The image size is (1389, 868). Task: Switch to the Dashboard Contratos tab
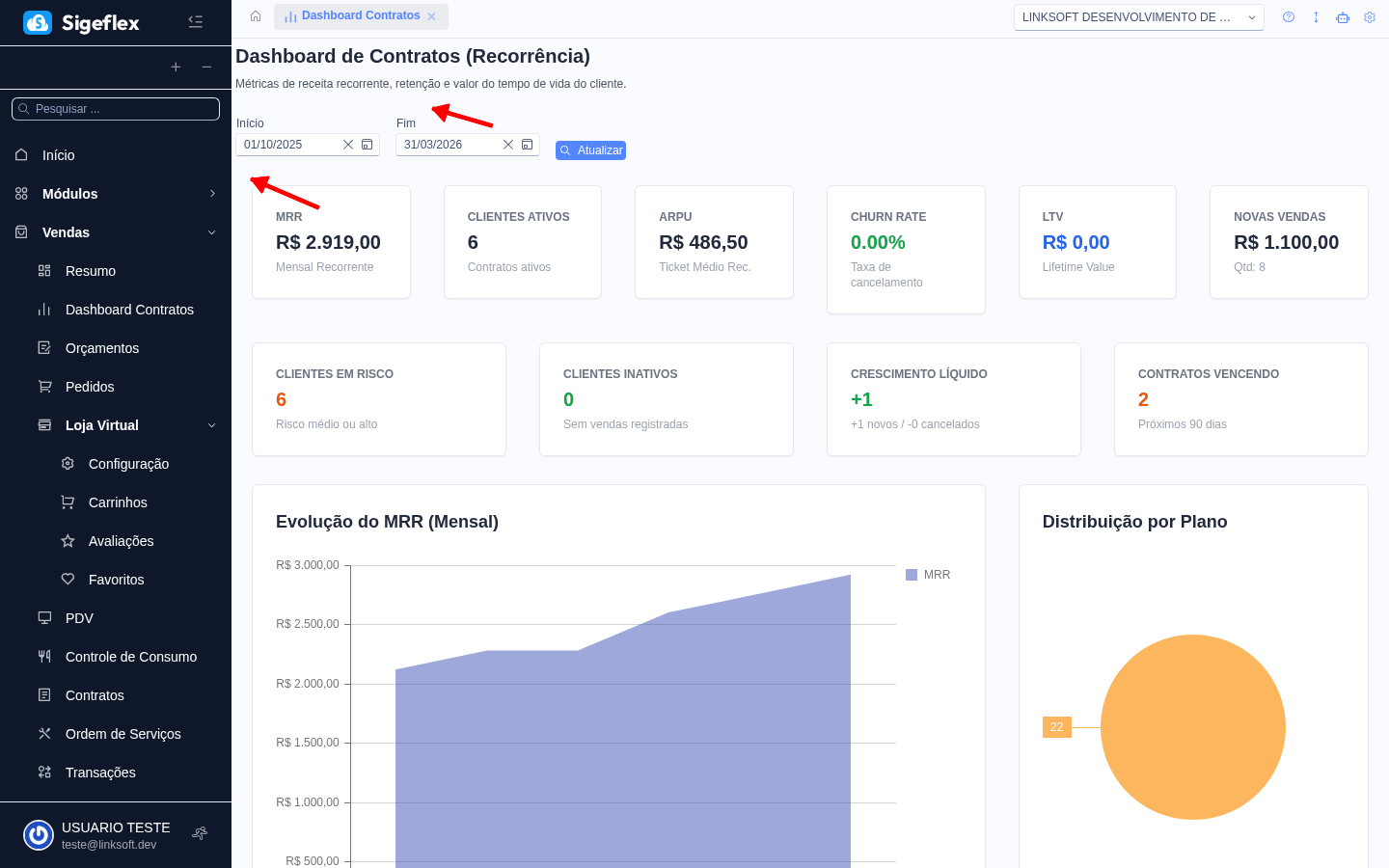[361, 16]
